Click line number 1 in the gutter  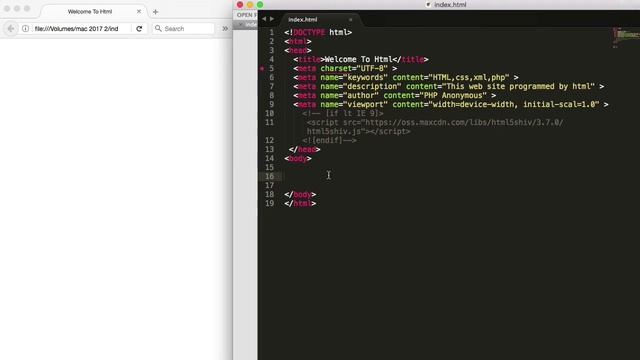click(x=271, y=32)
